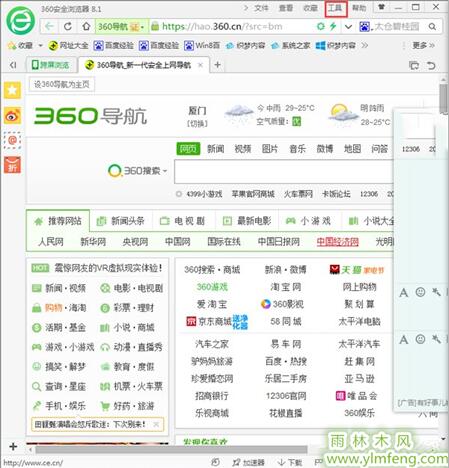This screenshot has width=449, height=468.
Task: Expand the address bar dropdown arrow
Action: [348, 27]
